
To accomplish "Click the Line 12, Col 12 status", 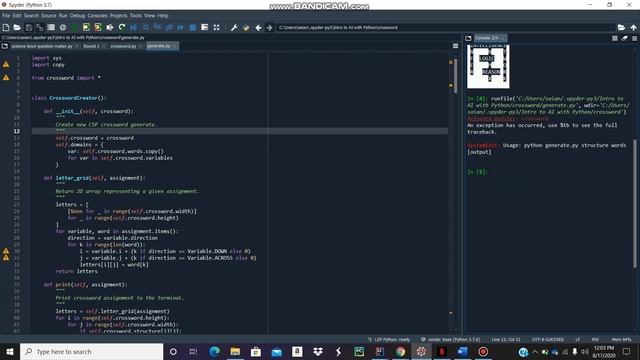I will [x=506, y=340].
